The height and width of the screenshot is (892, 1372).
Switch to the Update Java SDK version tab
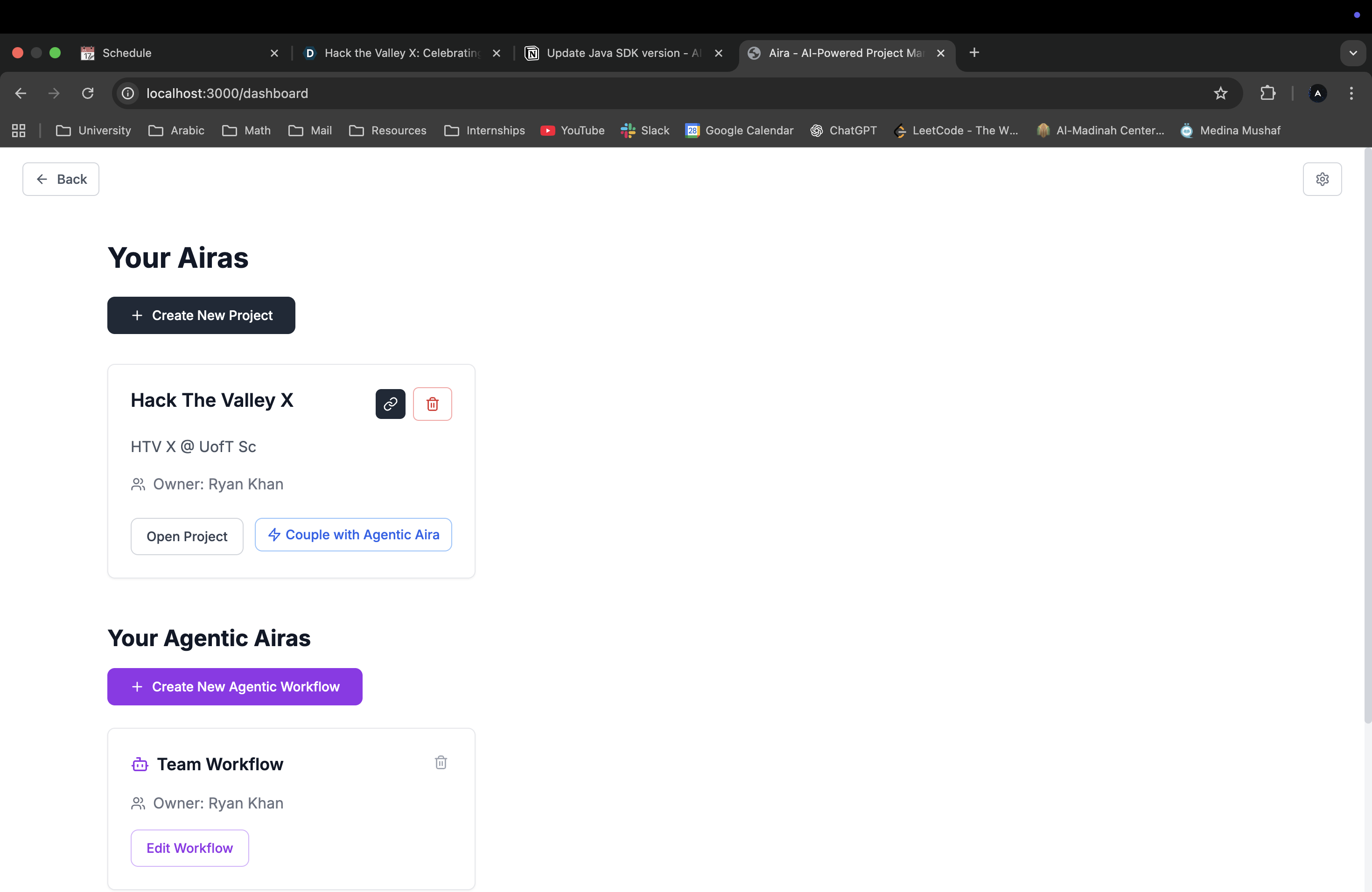pos(617,53)
